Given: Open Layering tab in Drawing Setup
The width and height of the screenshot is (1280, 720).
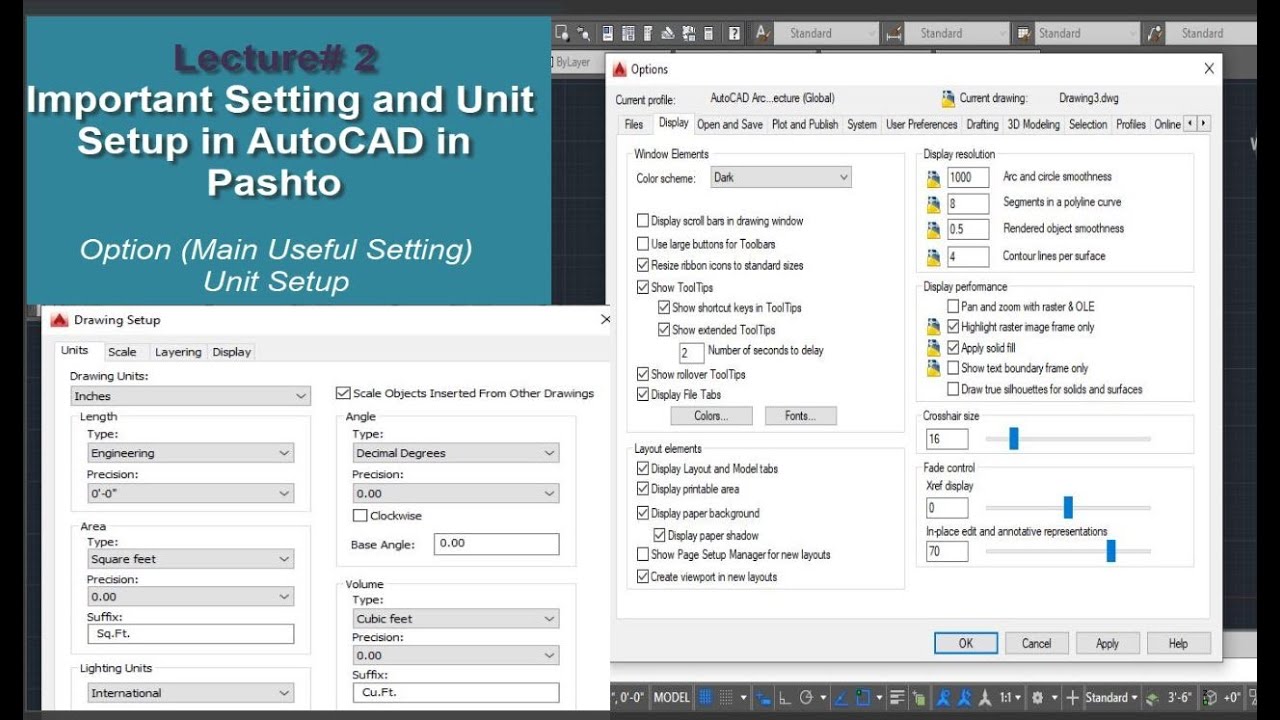Looking at the screenshot, I should (x=178, y=352).
